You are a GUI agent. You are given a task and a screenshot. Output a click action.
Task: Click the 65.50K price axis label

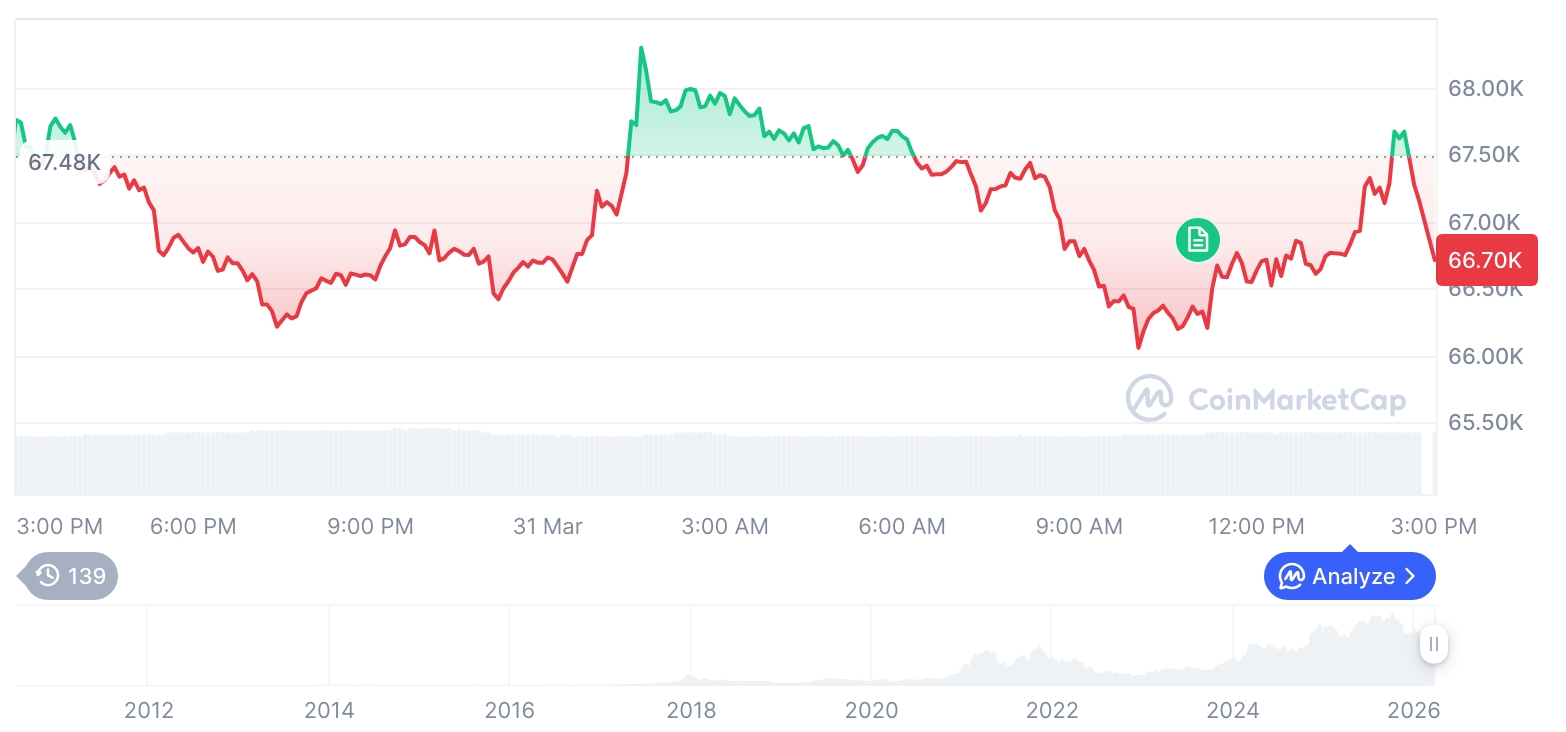[x=1485, y=423]
